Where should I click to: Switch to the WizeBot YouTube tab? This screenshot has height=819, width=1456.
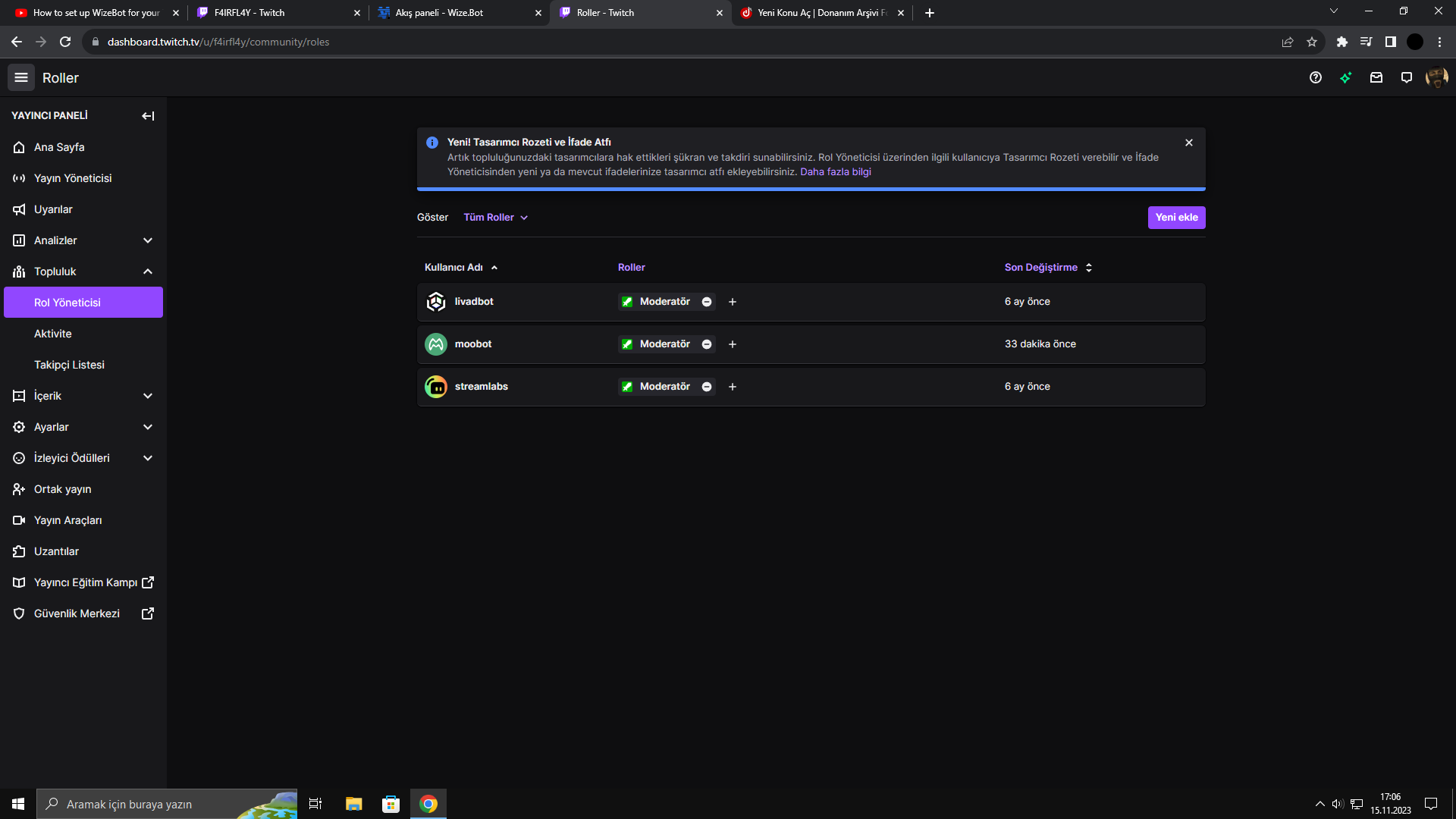(x=95, y=13)
